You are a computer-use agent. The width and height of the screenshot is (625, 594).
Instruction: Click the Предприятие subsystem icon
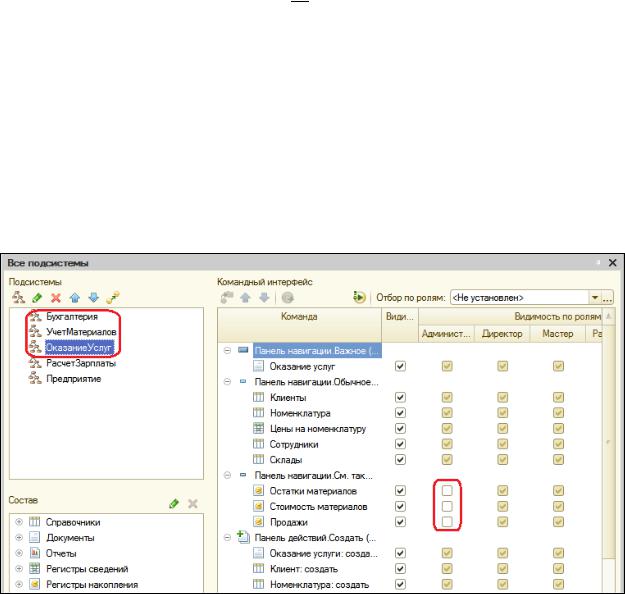(x=35, y=378)
